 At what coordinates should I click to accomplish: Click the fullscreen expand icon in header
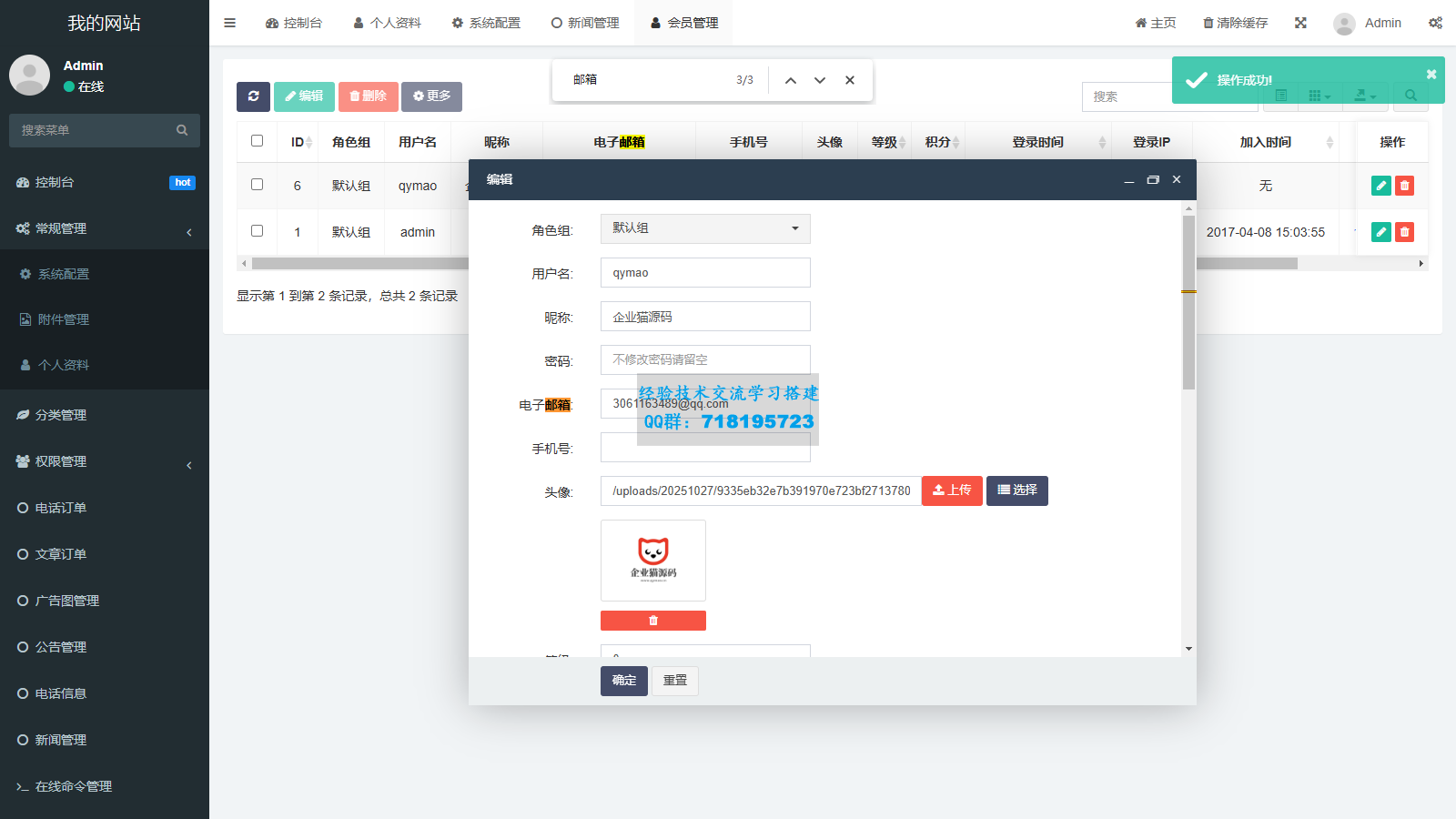coord(1300,23)
